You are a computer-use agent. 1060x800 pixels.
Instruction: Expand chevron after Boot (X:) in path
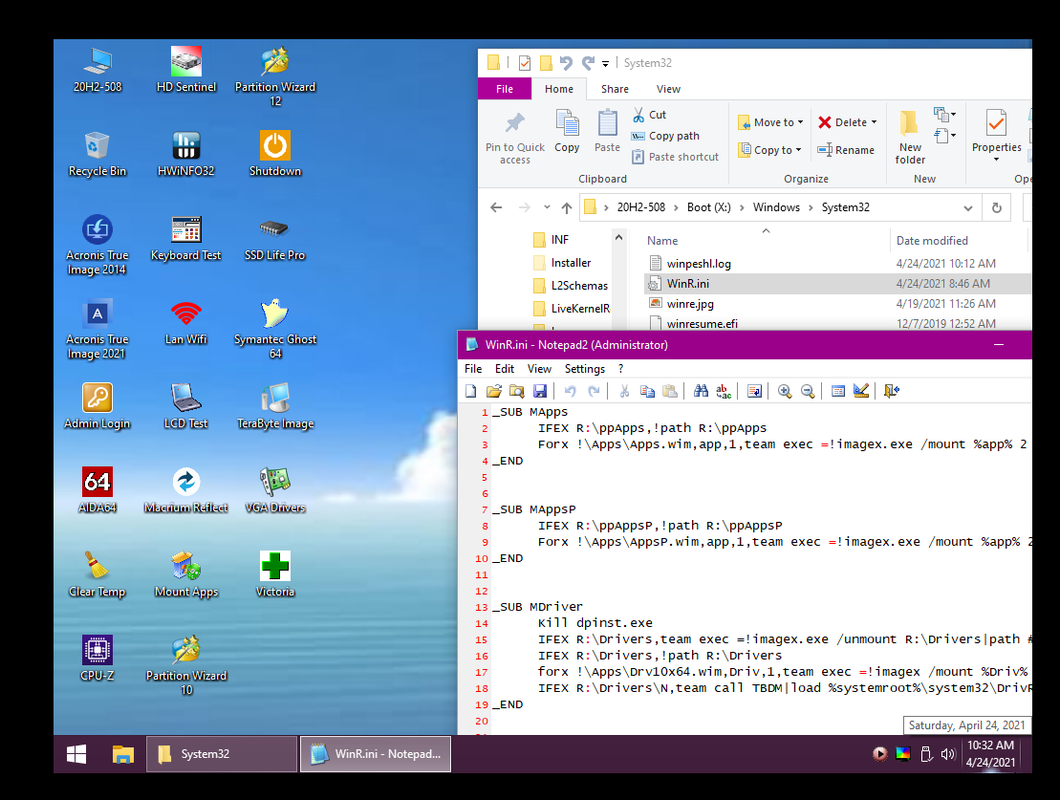point(742,208)
